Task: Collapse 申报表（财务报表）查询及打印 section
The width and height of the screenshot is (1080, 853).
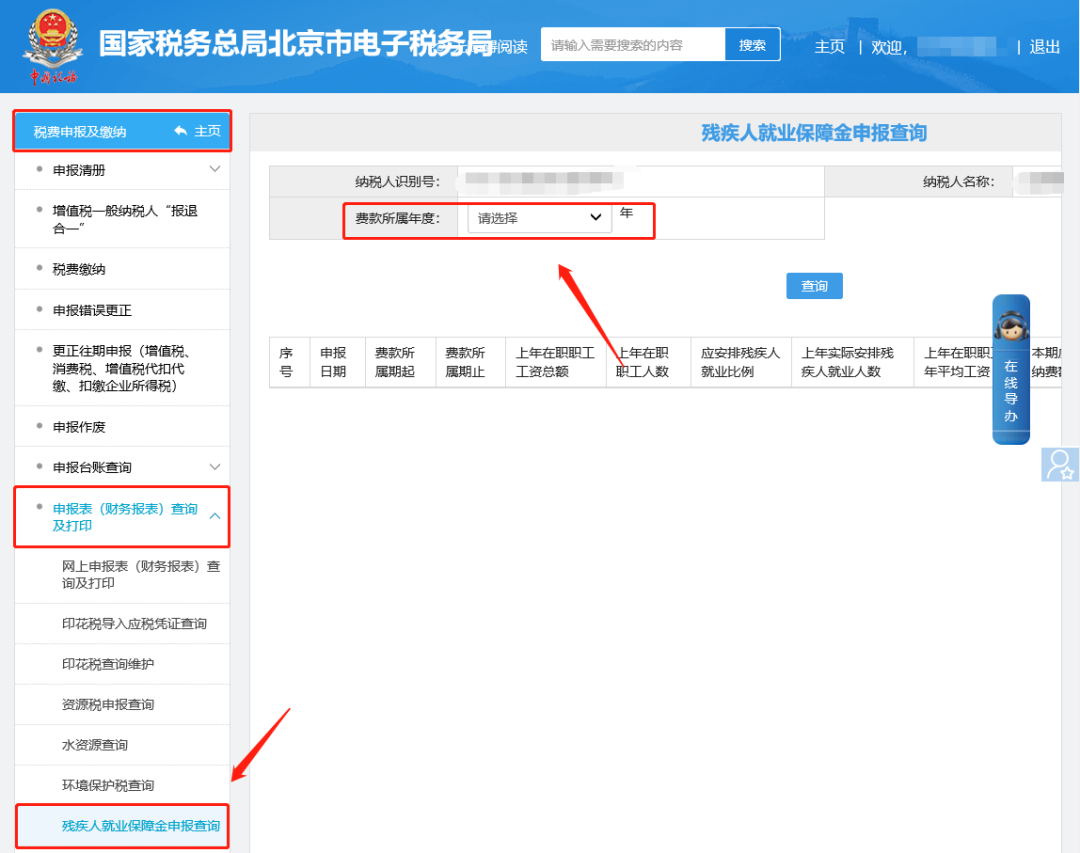Action: click(x=215, y=516)
